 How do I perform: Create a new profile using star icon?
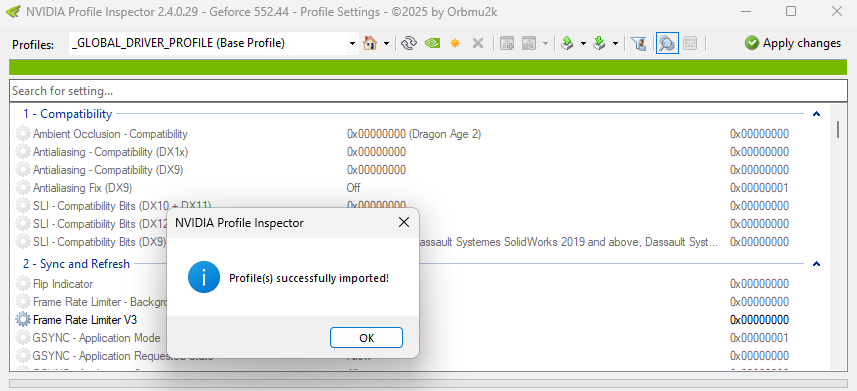(455, 43)
